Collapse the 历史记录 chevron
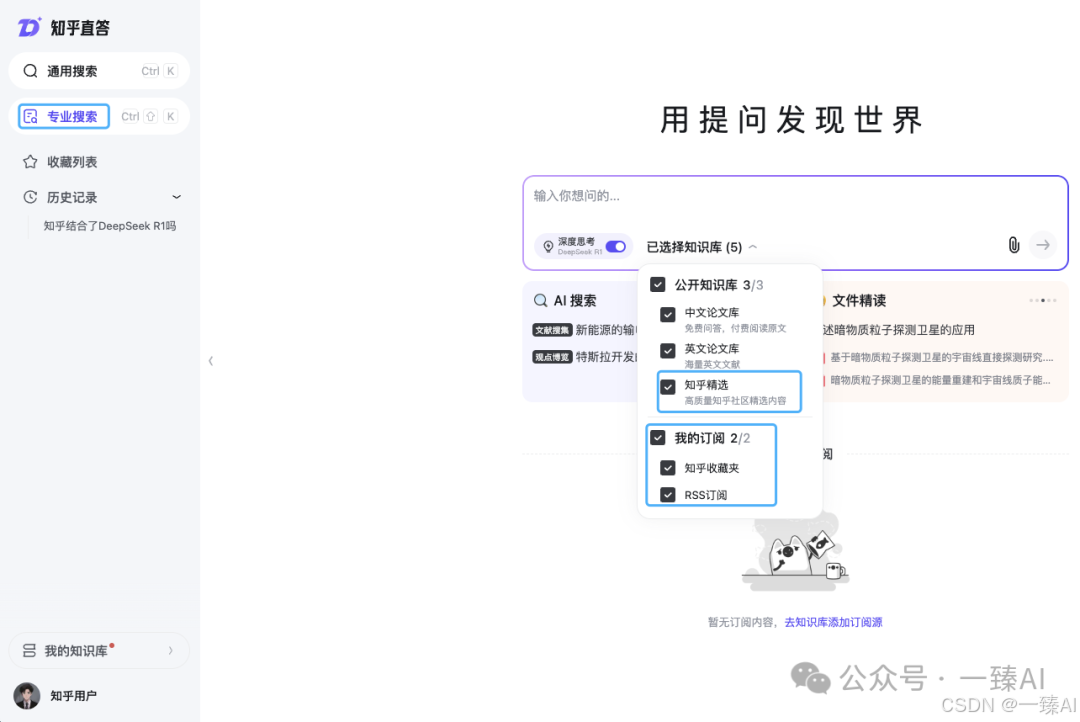 click(x=176, y=197)
